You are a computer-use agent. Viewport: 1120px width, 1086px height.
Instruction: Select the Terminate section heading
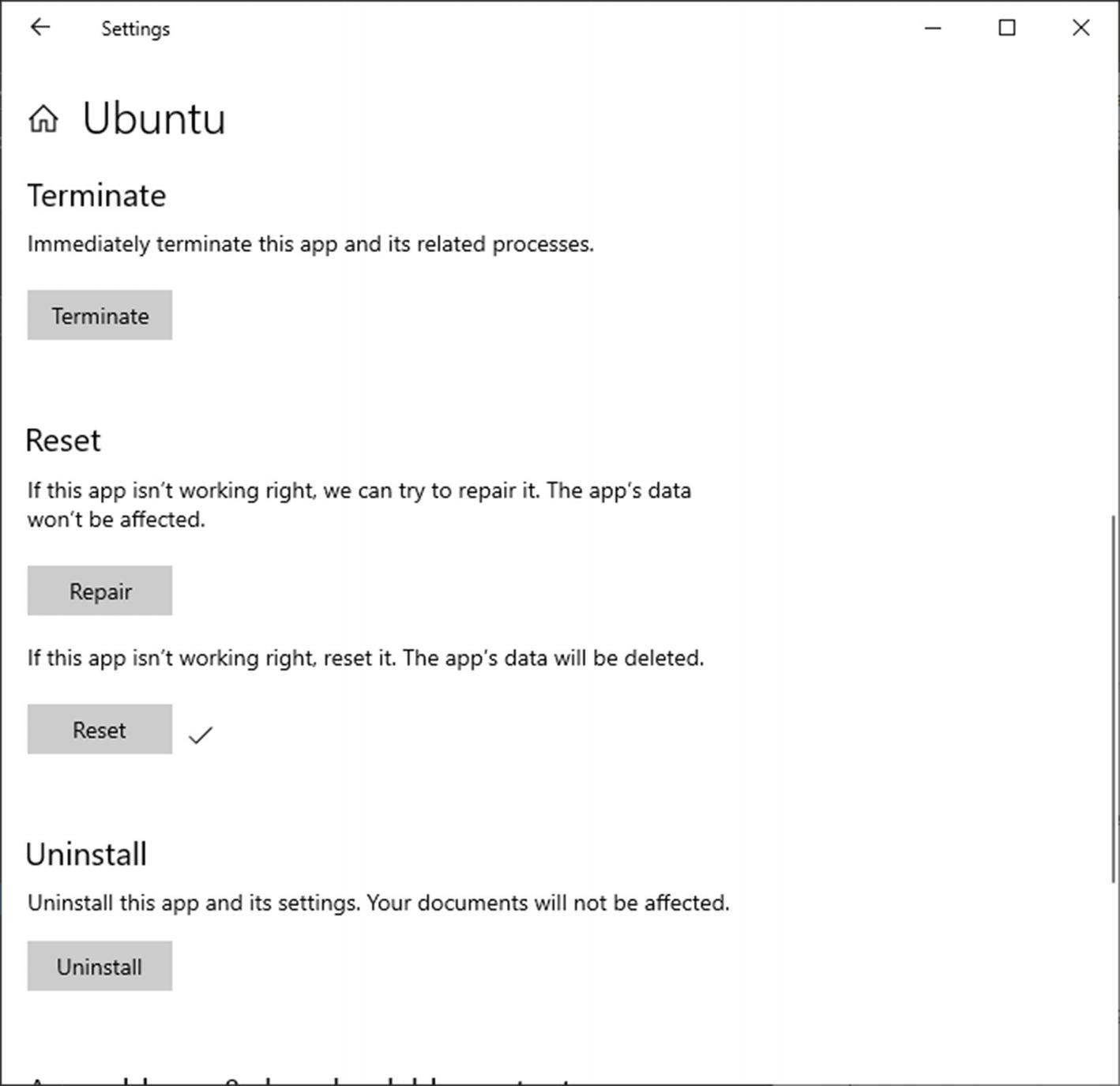click(x=97, y=196)
